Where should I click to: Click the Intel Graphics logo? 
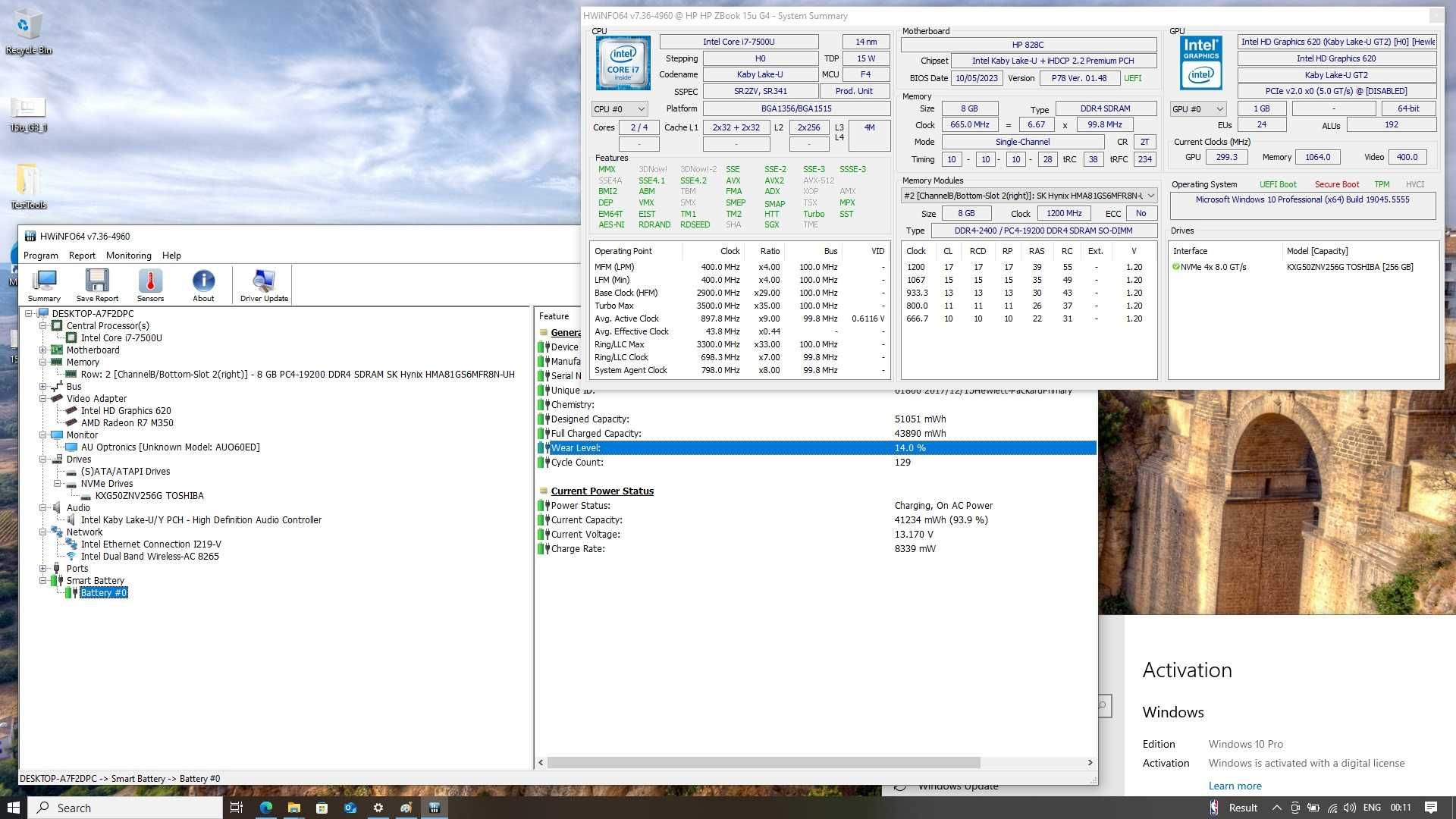click(x=1201, y=63)
